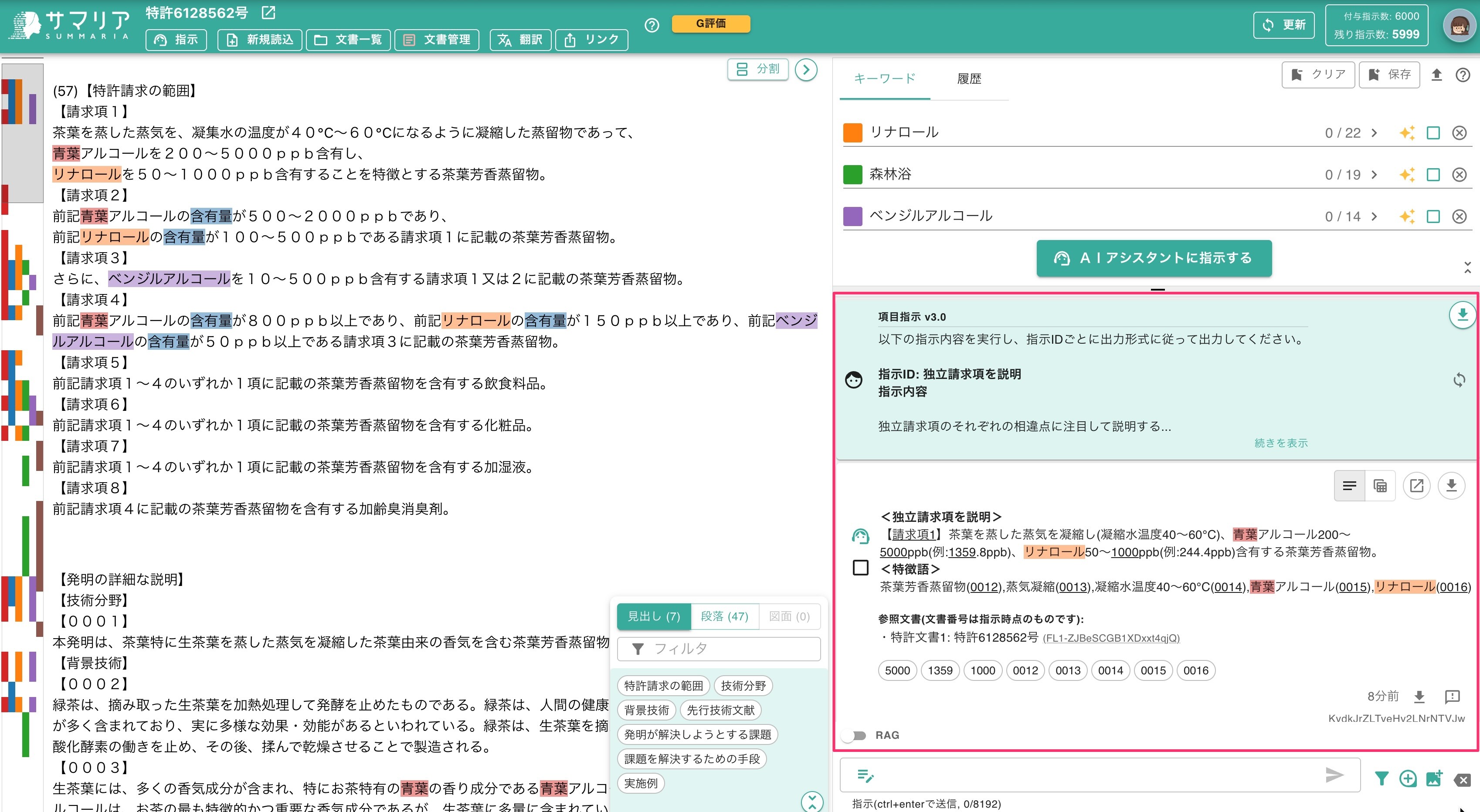Viewport: 1480px width, 812px height.
Task: Click AI sparkle icon for リナロール
Action: click(x=1406, y=133)
